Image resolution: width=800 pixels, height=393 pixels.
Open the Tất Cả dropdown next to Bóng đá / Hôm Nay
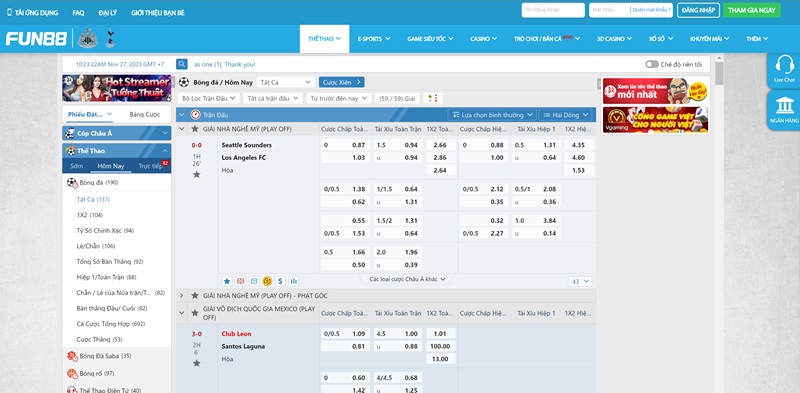285,82
